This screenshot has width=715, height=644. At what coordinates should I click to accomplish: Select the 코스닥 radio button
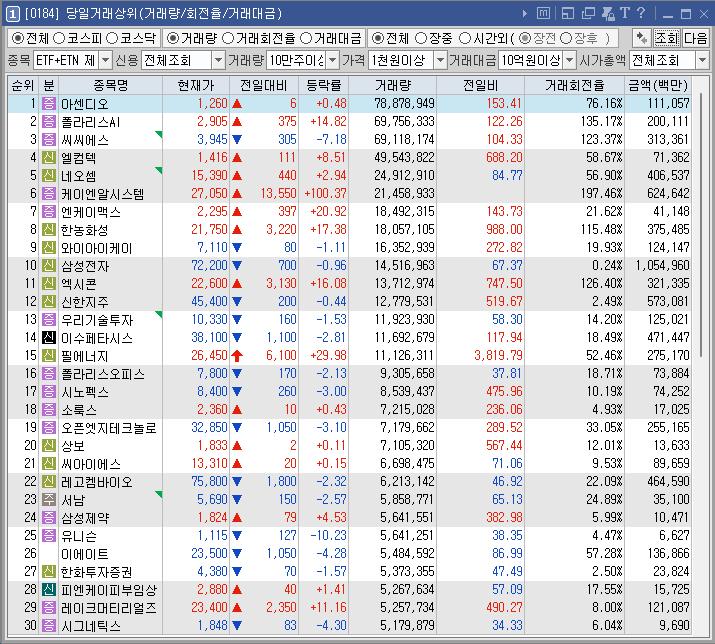[x=112, y=38]
